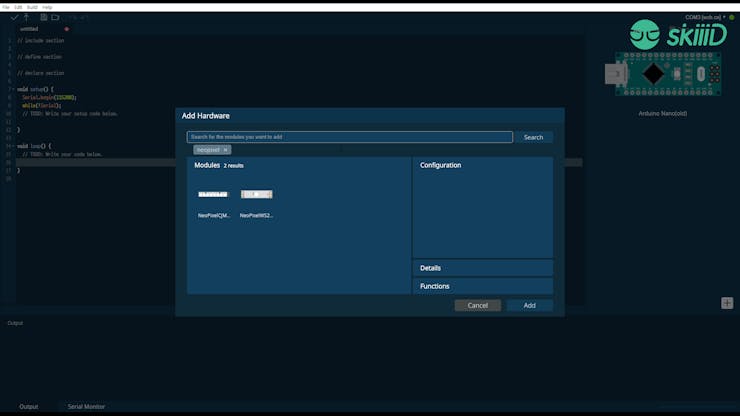
Task: Click the Add button
Action: pyautogui.click(x=530, y=306)
